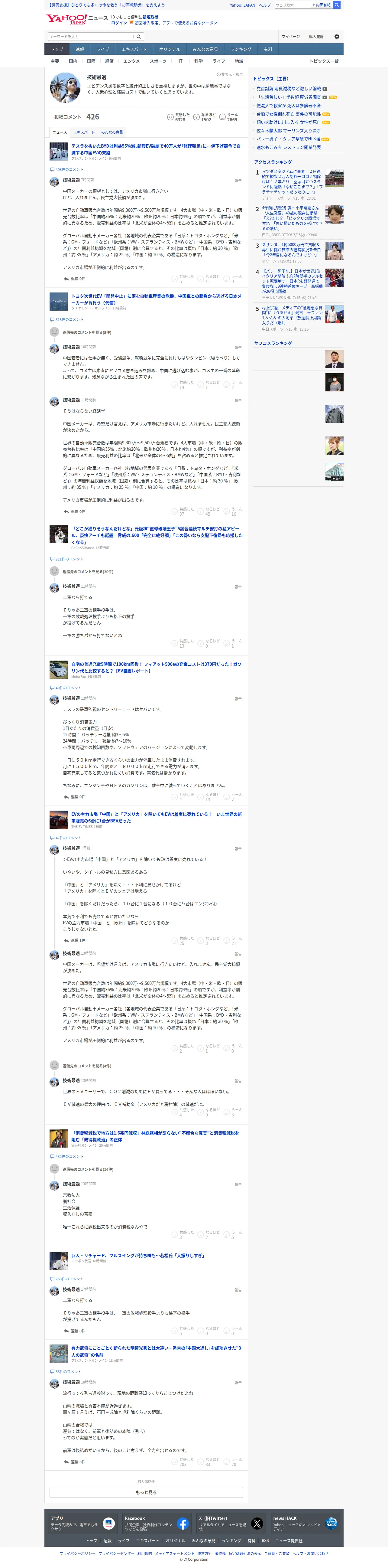388x1568 pixels.
Task: Select the ランキング tab in navigation bar
Action: tap(241, 49)
